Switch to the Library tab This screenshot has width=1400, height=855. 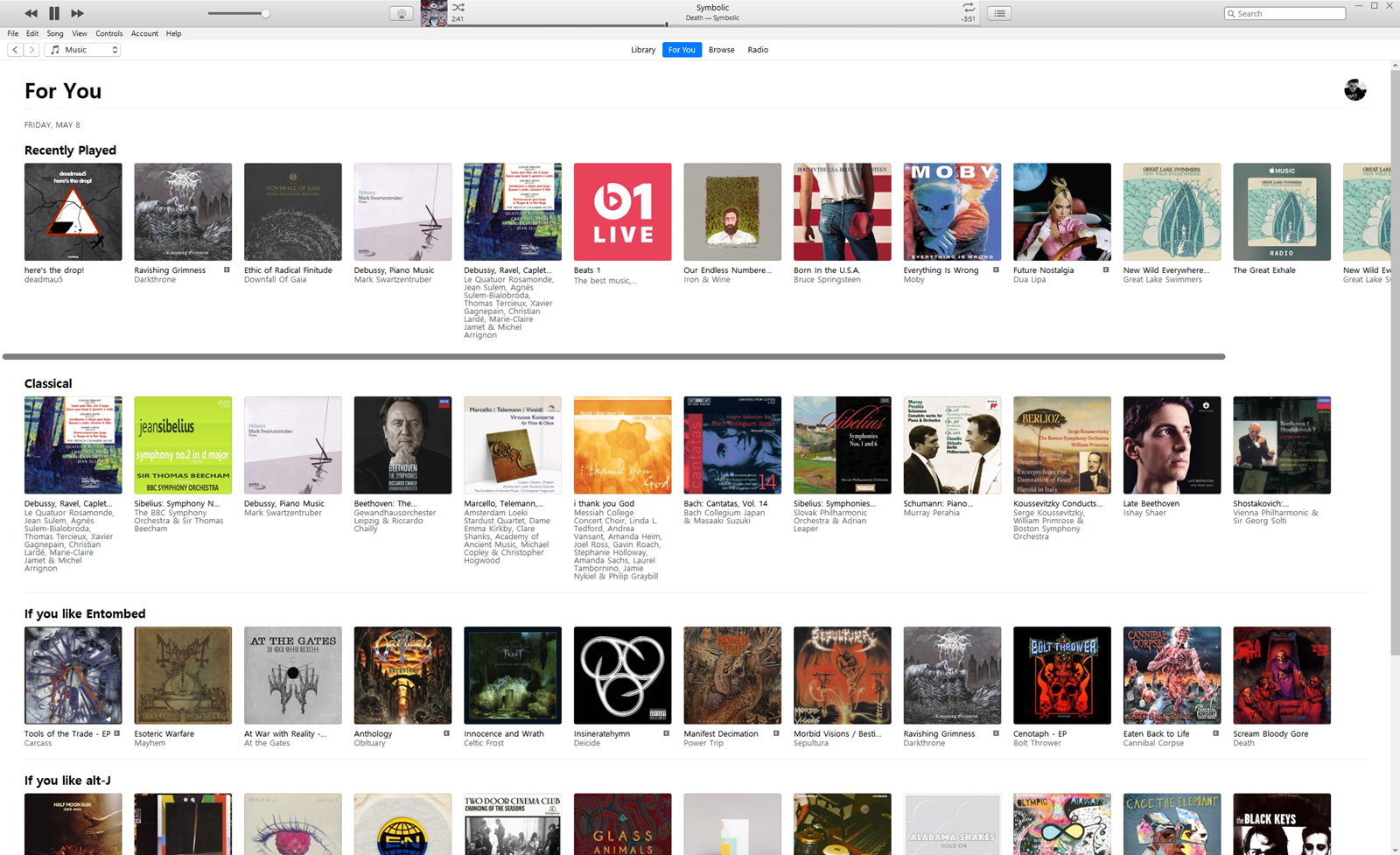(x=643, y=50)
